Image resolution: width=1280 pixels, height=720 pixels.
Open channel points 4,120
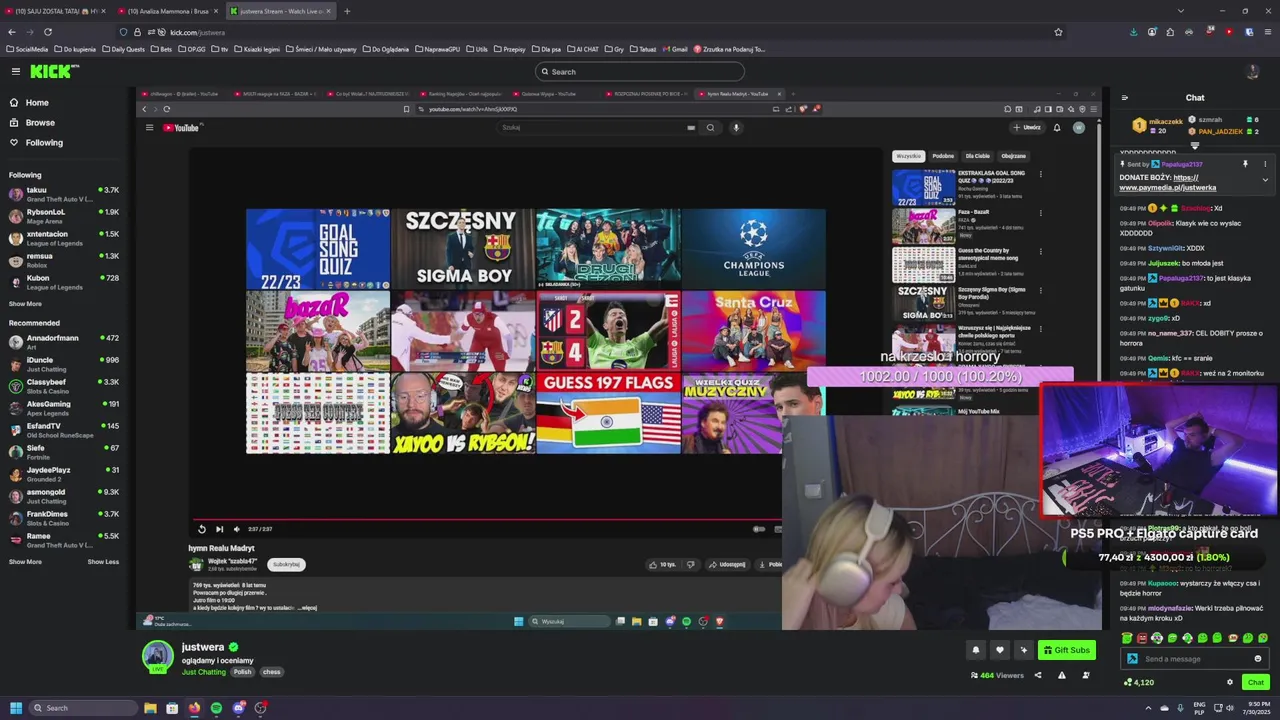1139,682
